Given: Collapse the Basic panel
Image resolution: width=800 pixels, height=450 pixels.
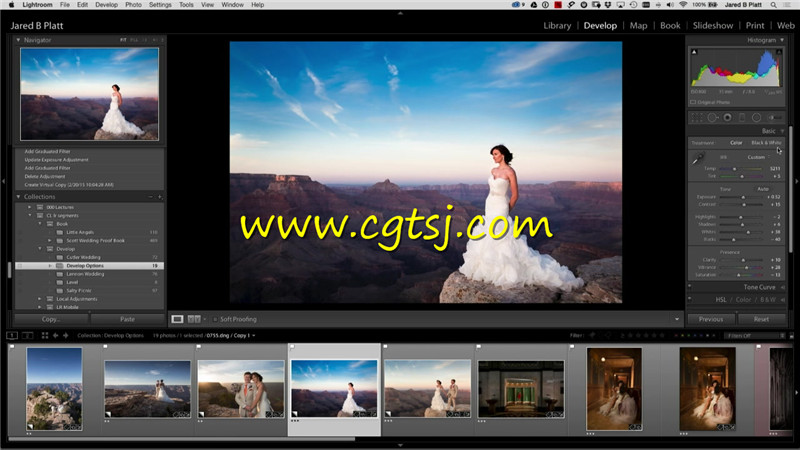Looking at the screenshot, I should click(782, 131).
